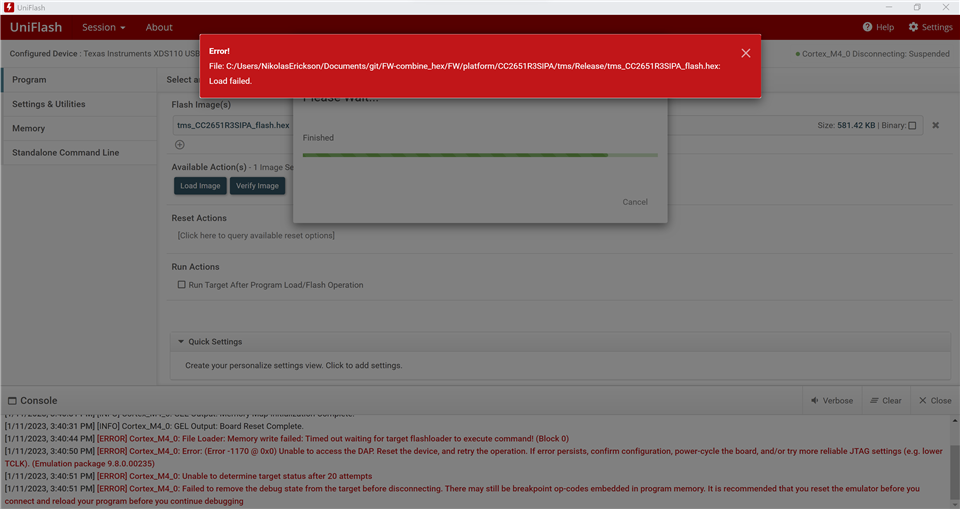Minimize the UniFlash window
Screen dimensions: 960x509
(888, 7)
